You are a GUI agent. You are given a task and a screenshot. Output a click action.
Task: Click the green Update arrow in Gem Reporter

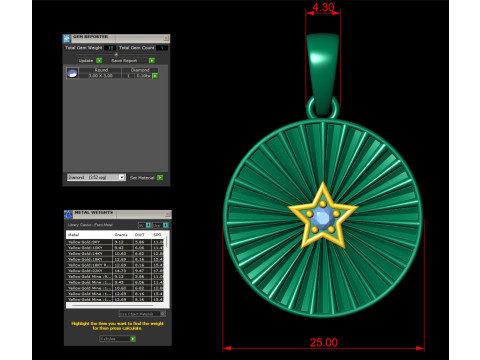99,60
